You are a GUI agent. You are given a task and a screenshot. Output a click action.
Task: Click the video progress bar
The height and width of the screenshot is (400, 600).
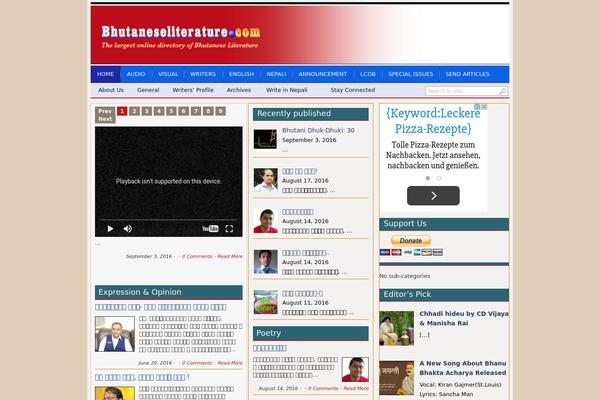tap(169, 220)
